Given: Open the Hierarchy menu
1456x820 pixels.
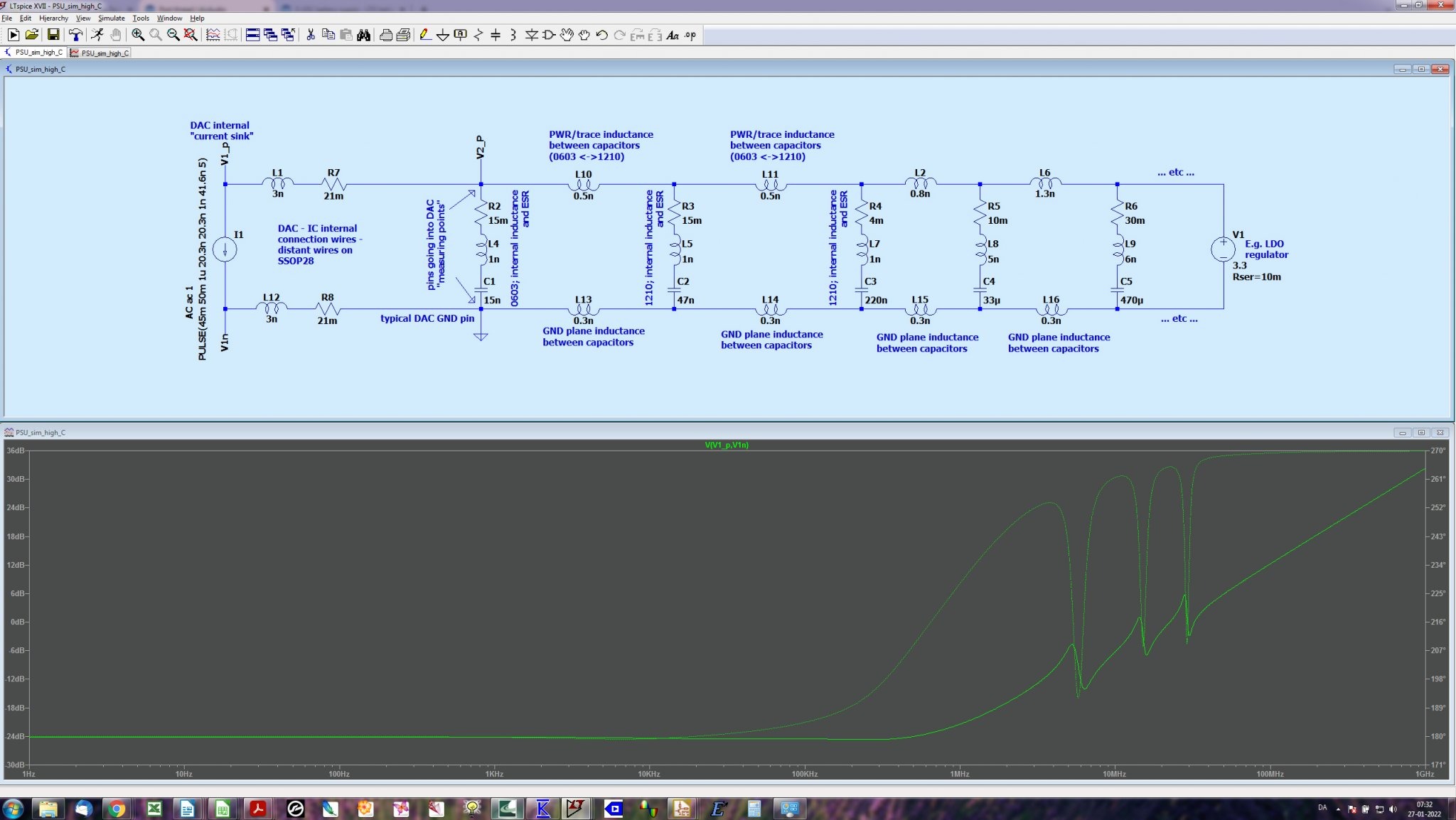Looking at the screenshot, I should [54, 18].
